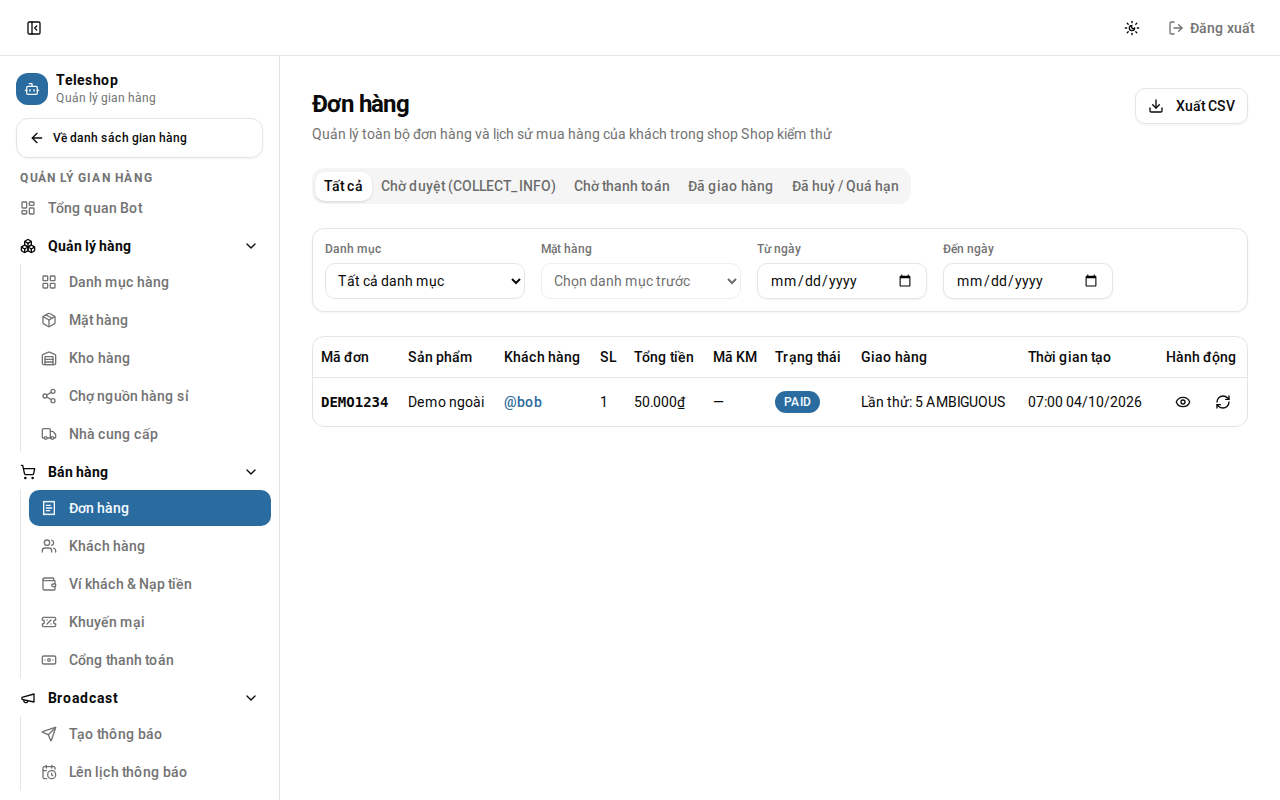Viewport: 1280px width, 800px height.
Task: Click the Mặt hàng box icon
Action: (49, 320)
